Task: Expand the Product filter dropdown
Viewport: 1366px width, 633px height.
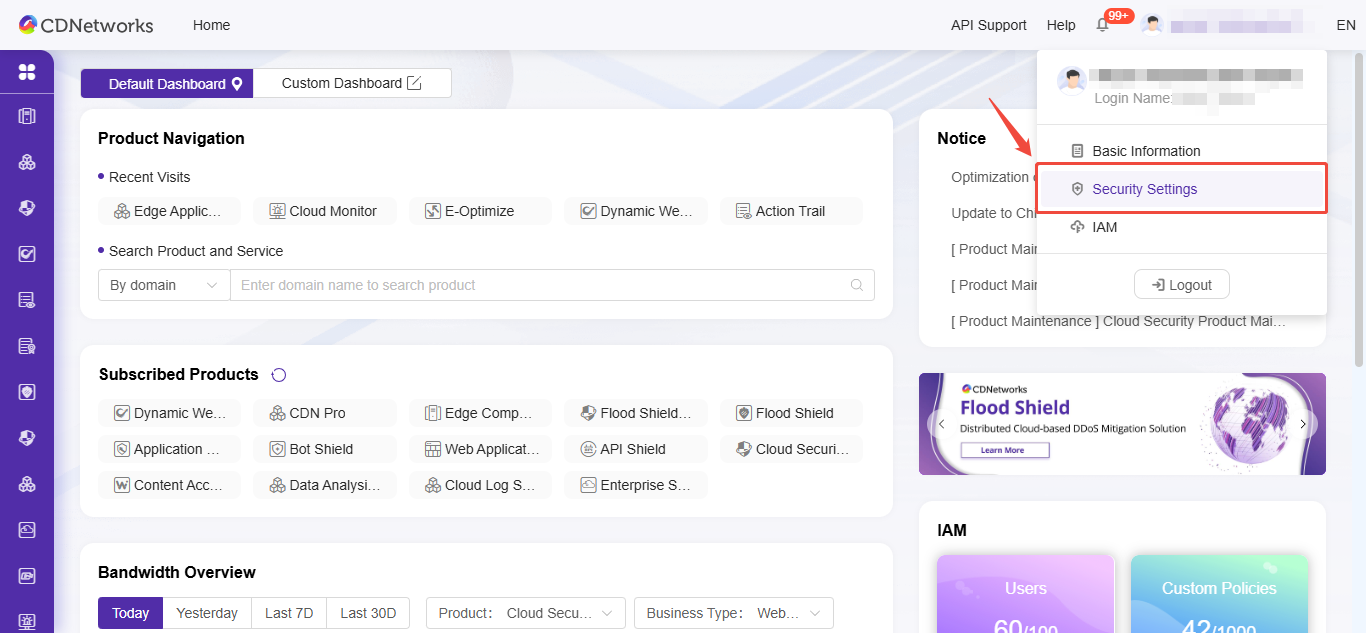Action: point(525,613)
